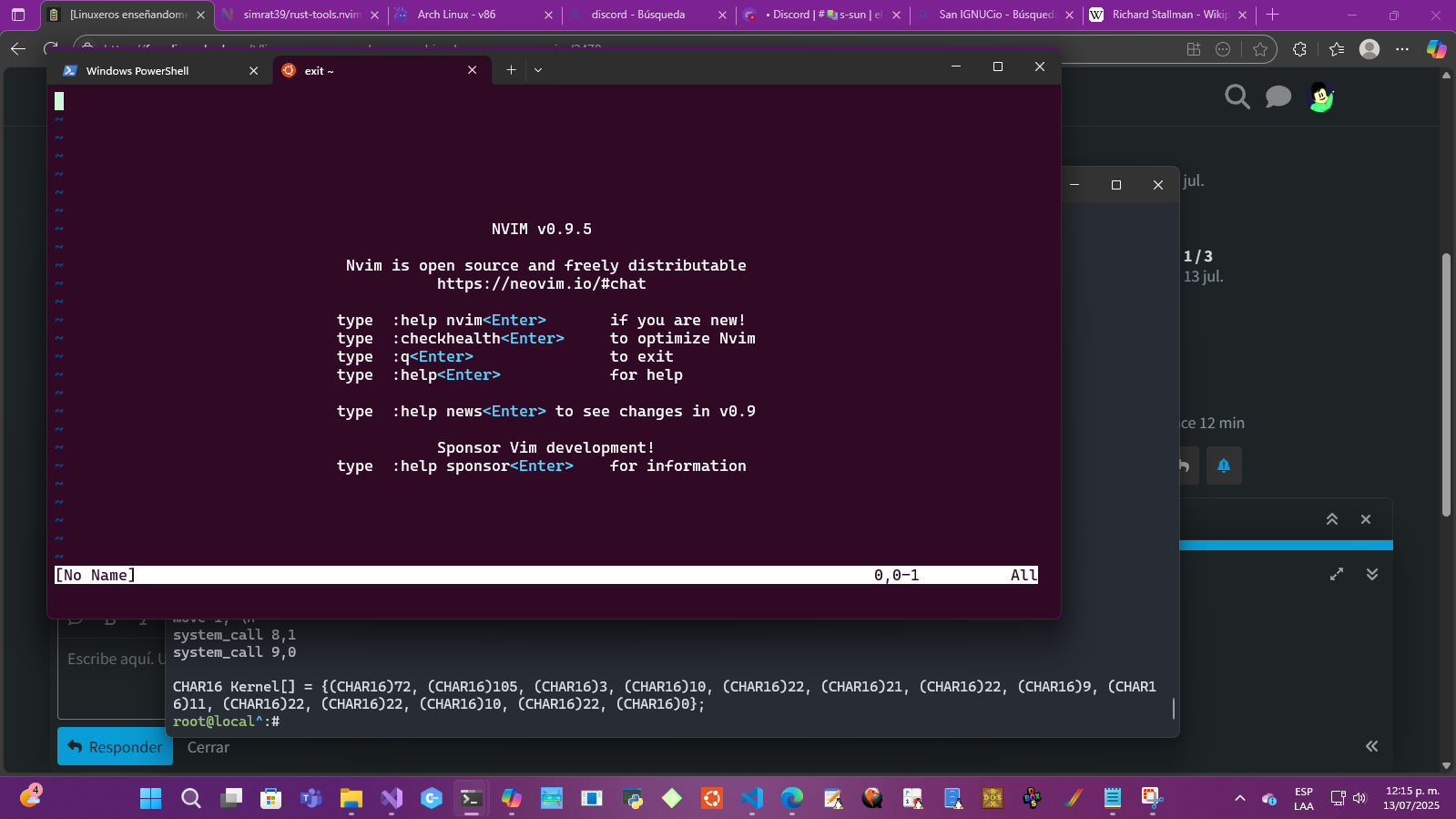Image resolution: width=1456 pixels, height=819 pixels.
Task: Click the blue notification bell button
Action: (x=1224, y=466)
